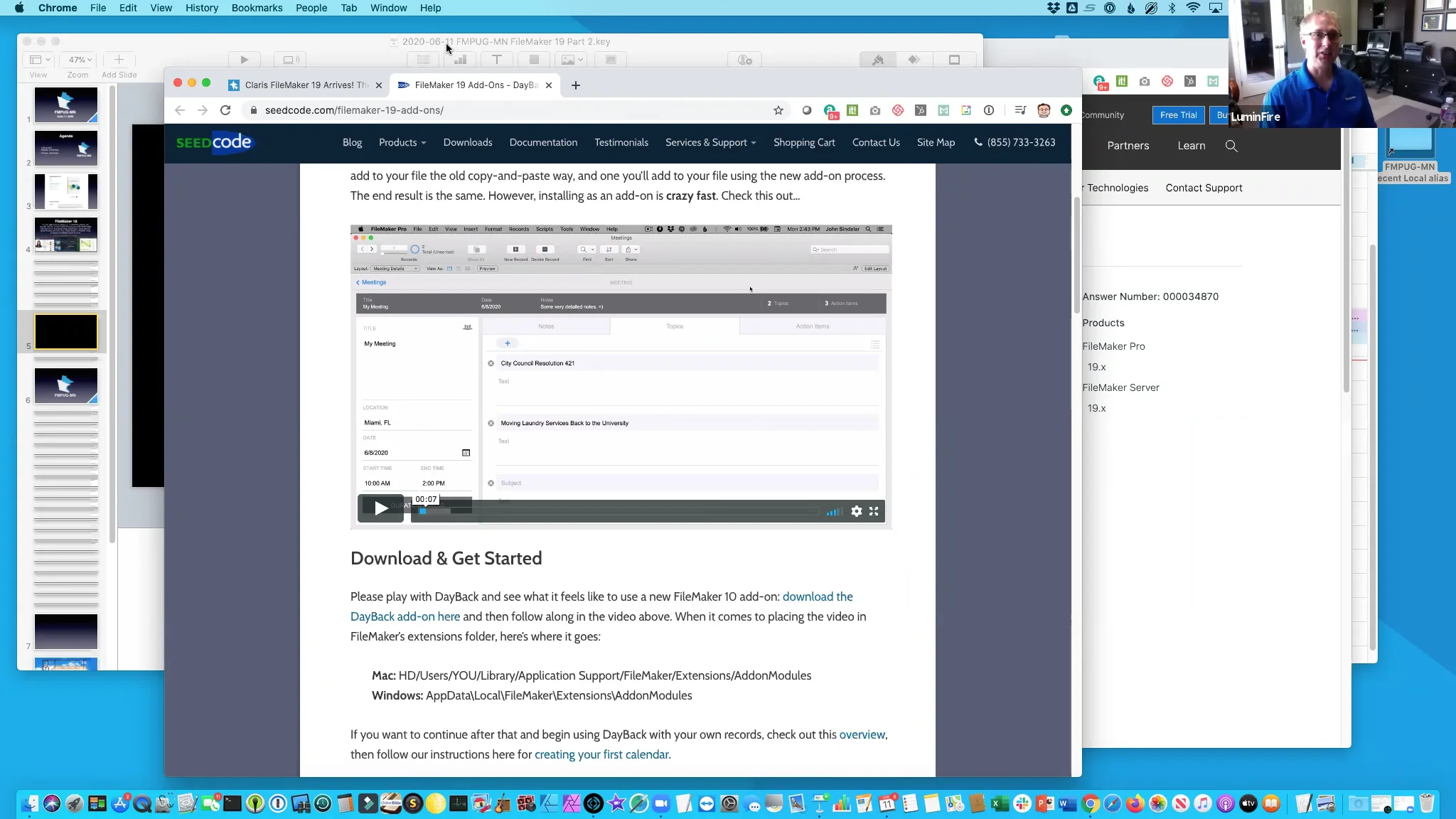
Task: Adjust the video volume bars
Action: click(833, 512)
